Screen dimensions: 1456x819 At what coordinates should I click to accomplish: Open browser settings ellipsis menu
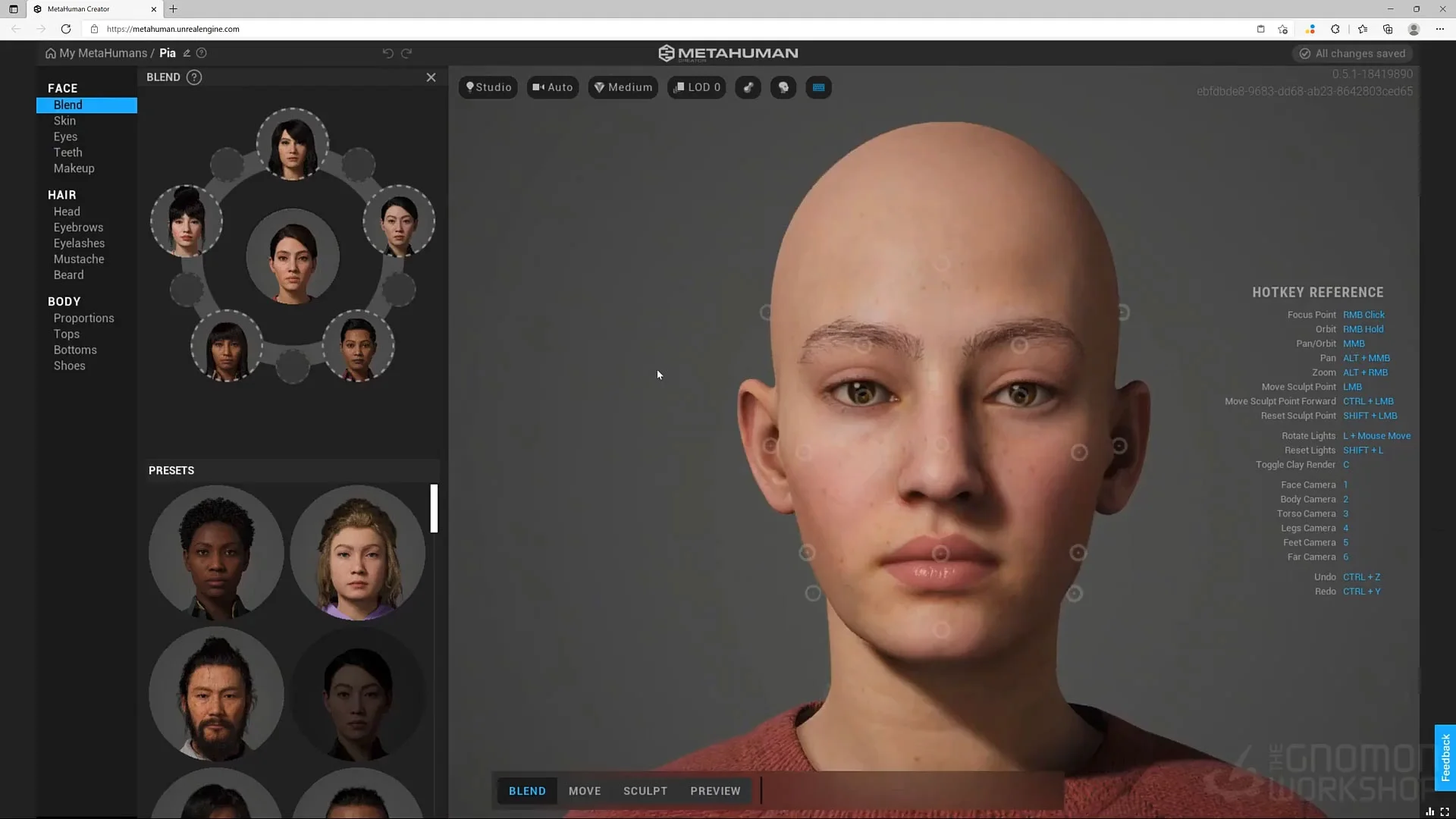1439,29
